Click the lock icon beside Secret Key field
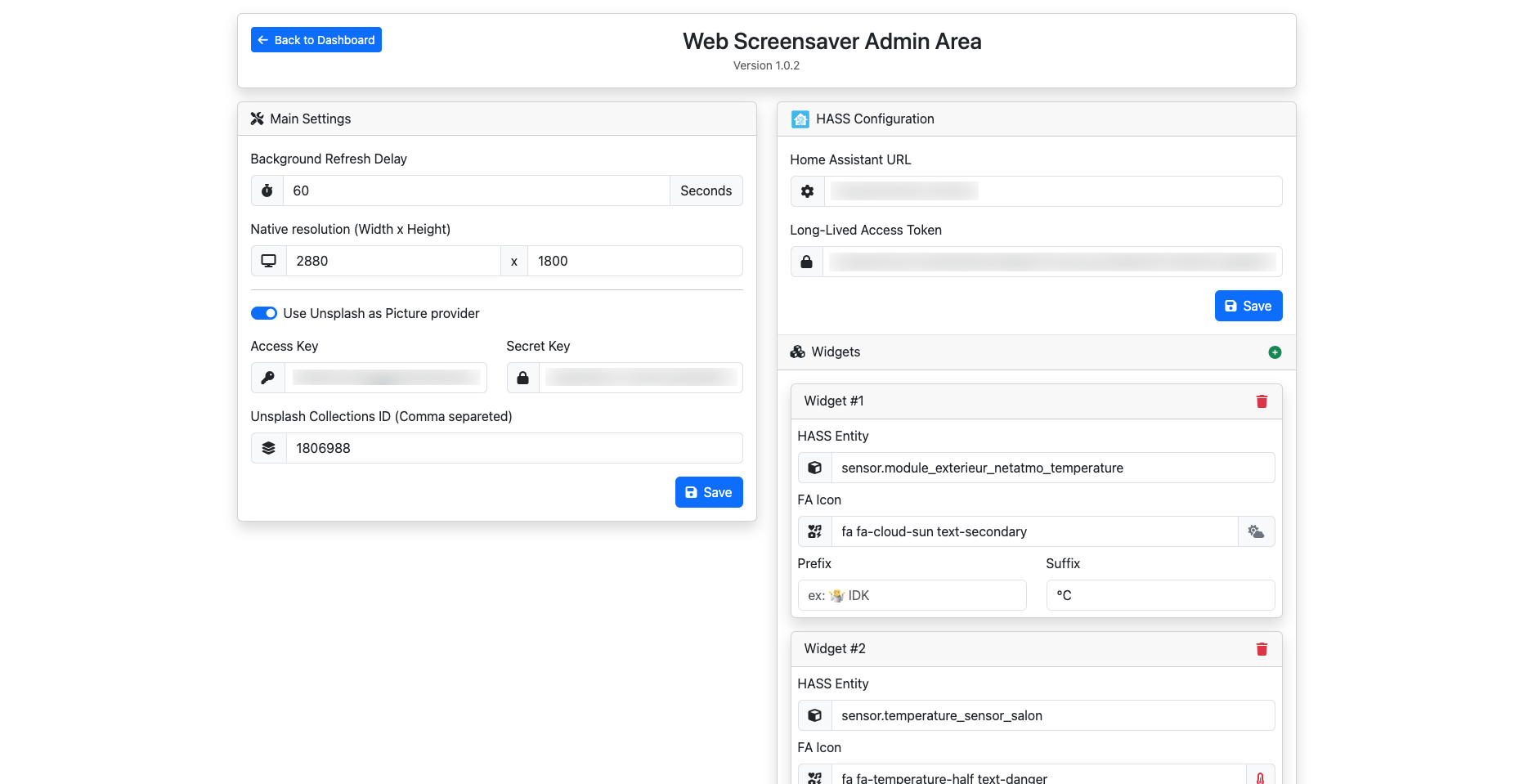1533x784 pixels. pyautogui.click(x=522, y=377)
